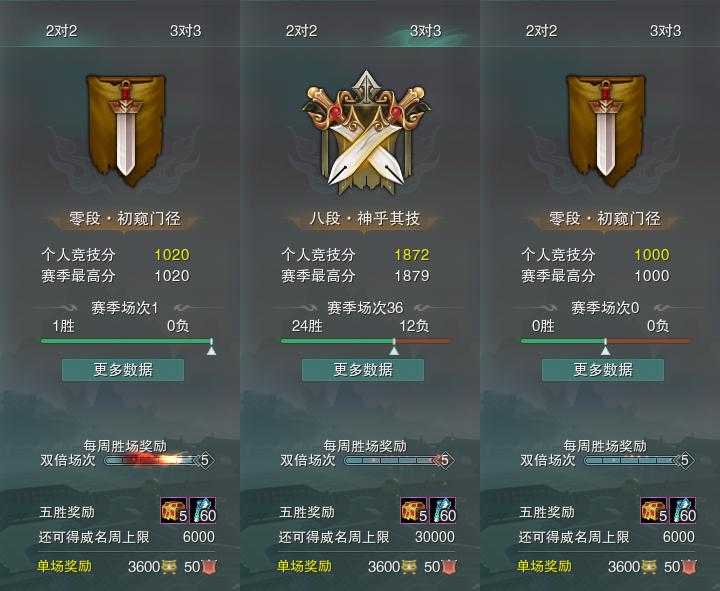720x591 pixels.
Task: Select the highlighted 3对3 tab in middle panel
Action: tap(426, 31)
